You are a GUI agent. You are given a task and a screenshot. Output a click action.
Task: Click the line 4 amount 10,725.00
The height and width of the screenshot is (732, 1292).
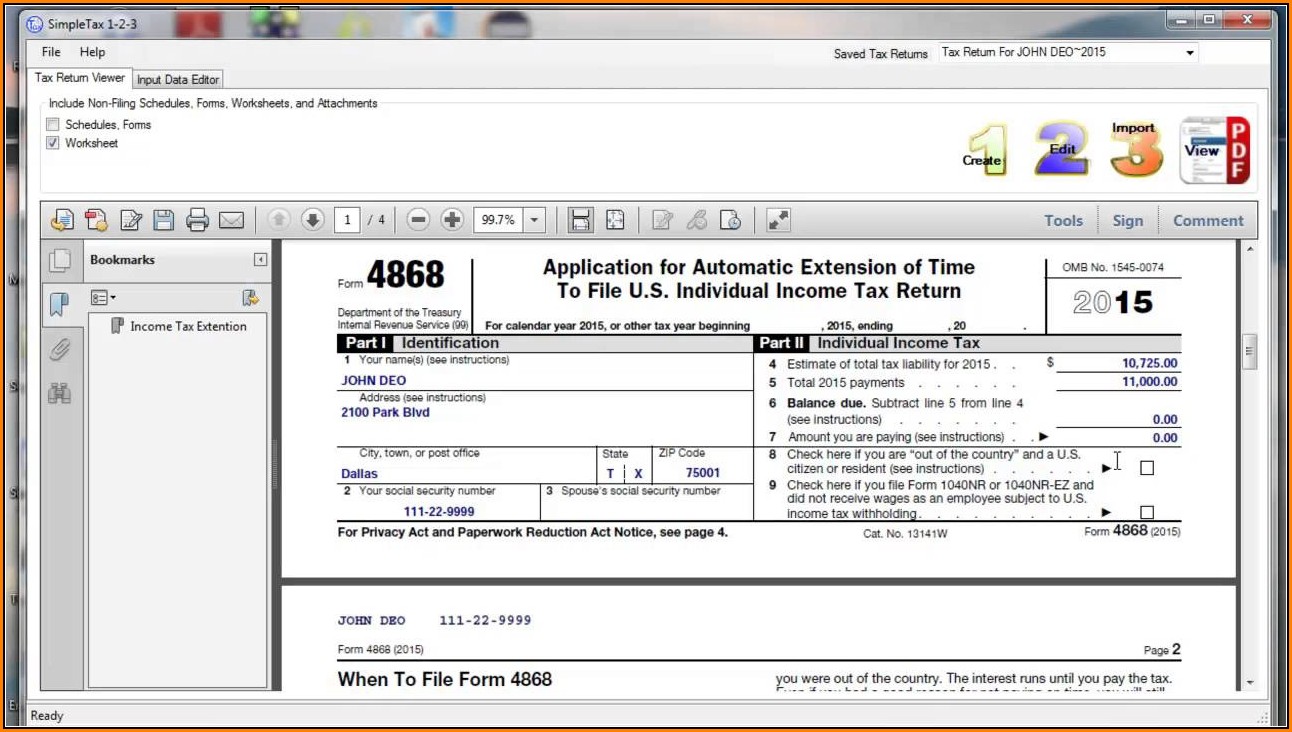tap(1150, 364)
